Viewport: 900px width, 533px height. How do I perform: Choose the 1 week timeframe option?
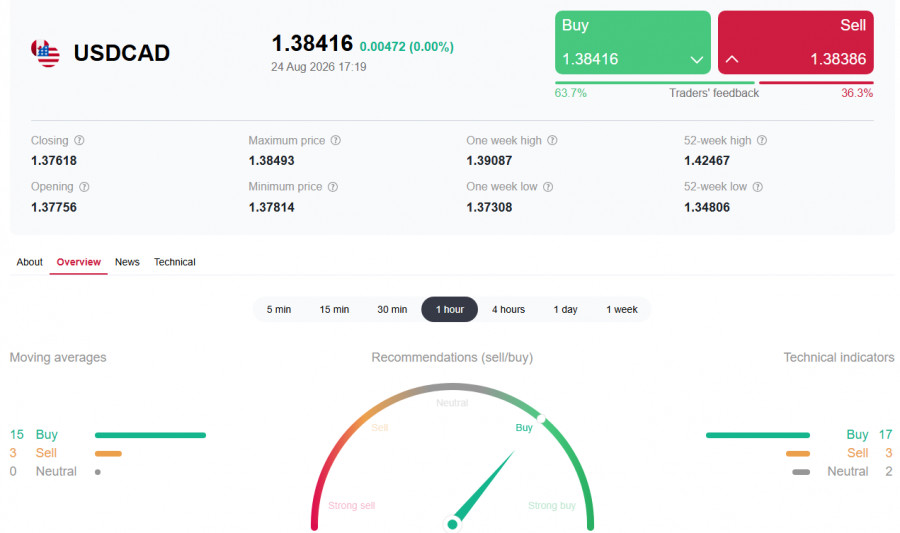(x=622, y=309)
